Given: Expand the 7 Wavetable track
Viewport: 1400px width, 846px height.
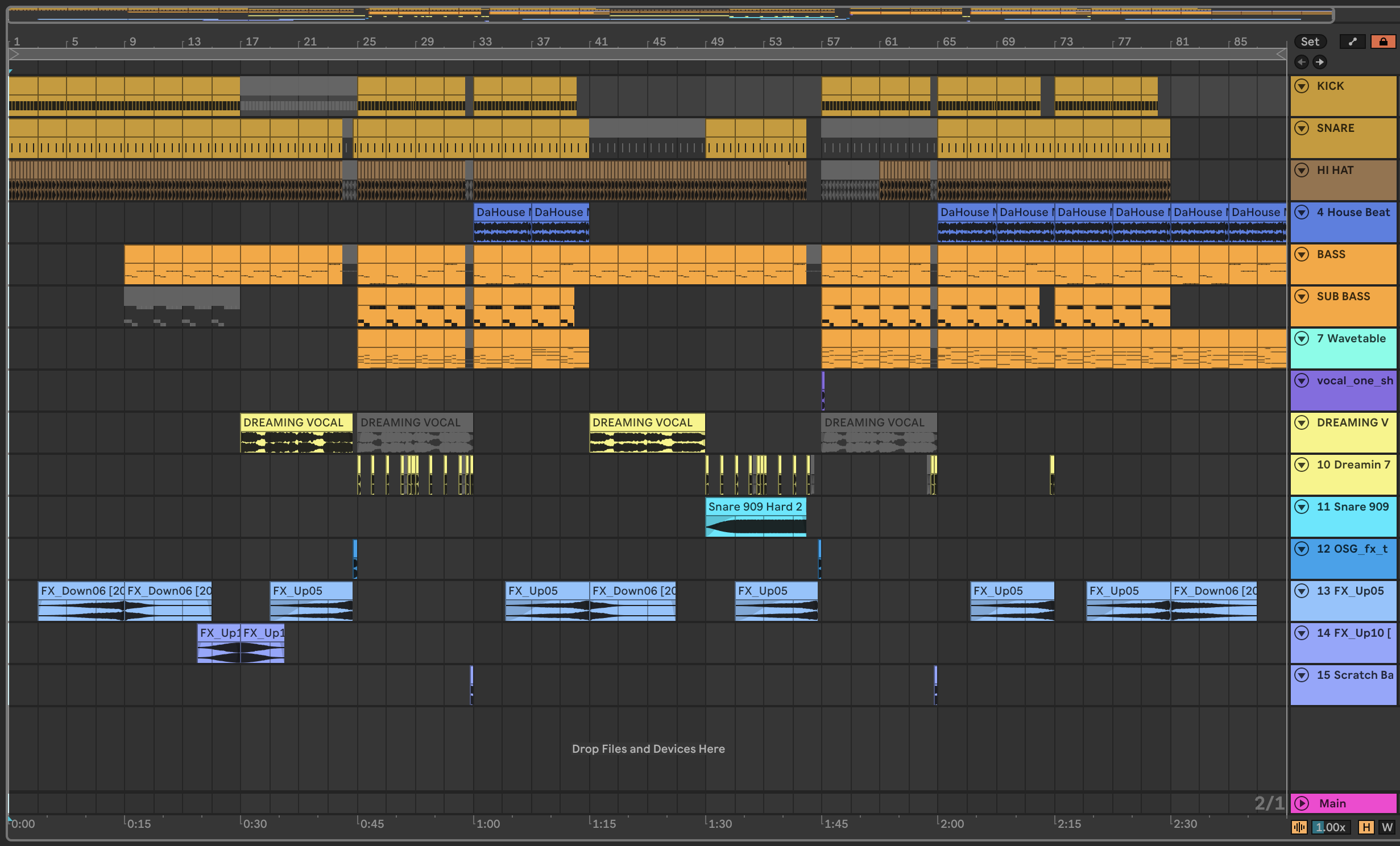Looking at the screenshot, I should 1302,338.
